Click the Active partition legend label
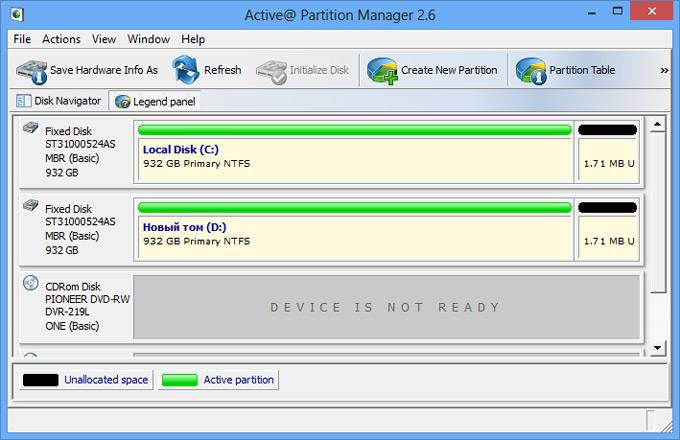 tap(239, 380)
